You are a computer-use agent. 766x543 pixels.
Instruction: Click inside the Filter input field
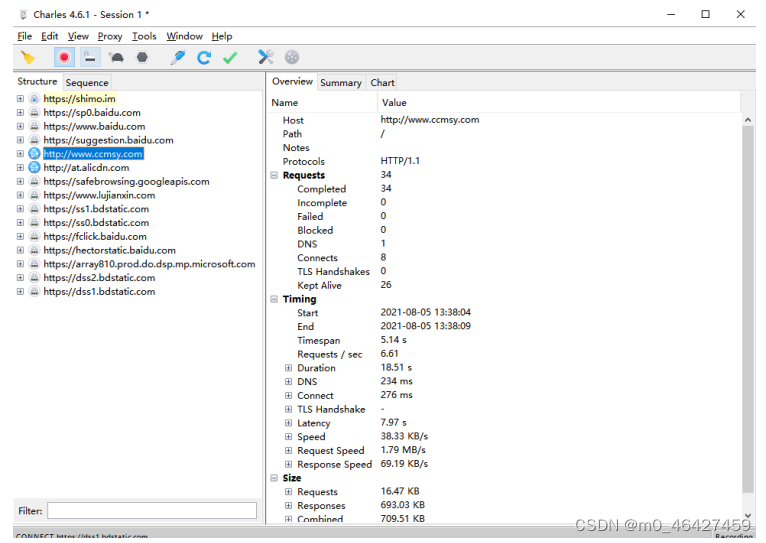152,511
